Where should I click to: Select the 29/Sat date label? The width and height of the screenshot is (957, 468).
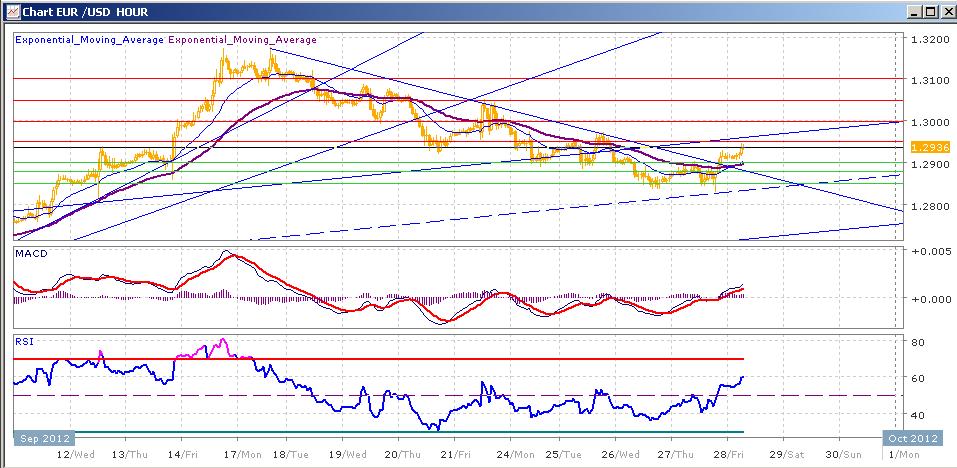(x=787, y=455)
